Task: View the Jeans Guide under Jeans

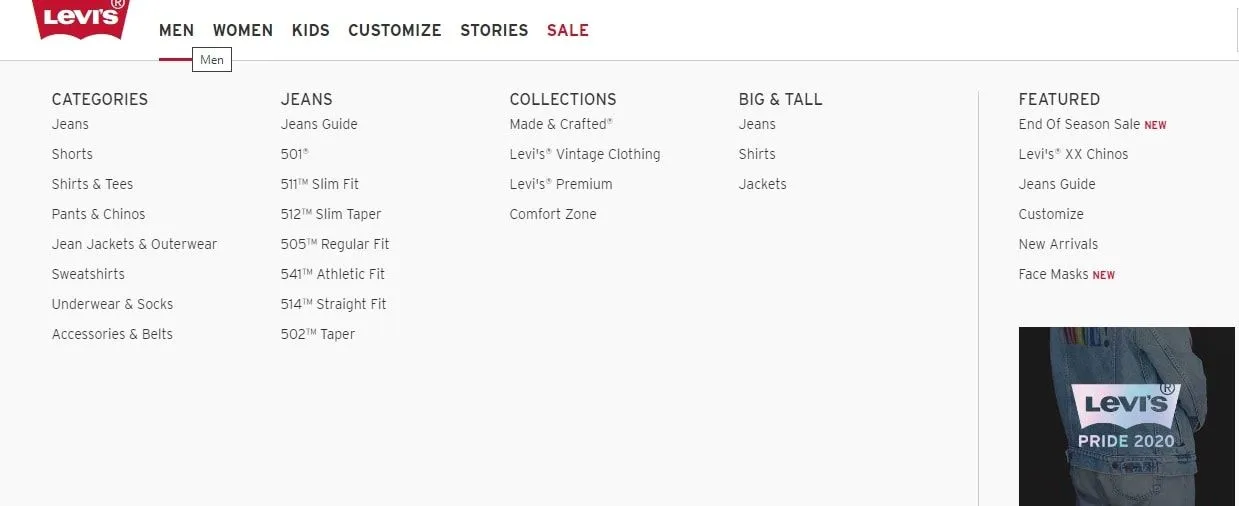Action: point(319,124)
